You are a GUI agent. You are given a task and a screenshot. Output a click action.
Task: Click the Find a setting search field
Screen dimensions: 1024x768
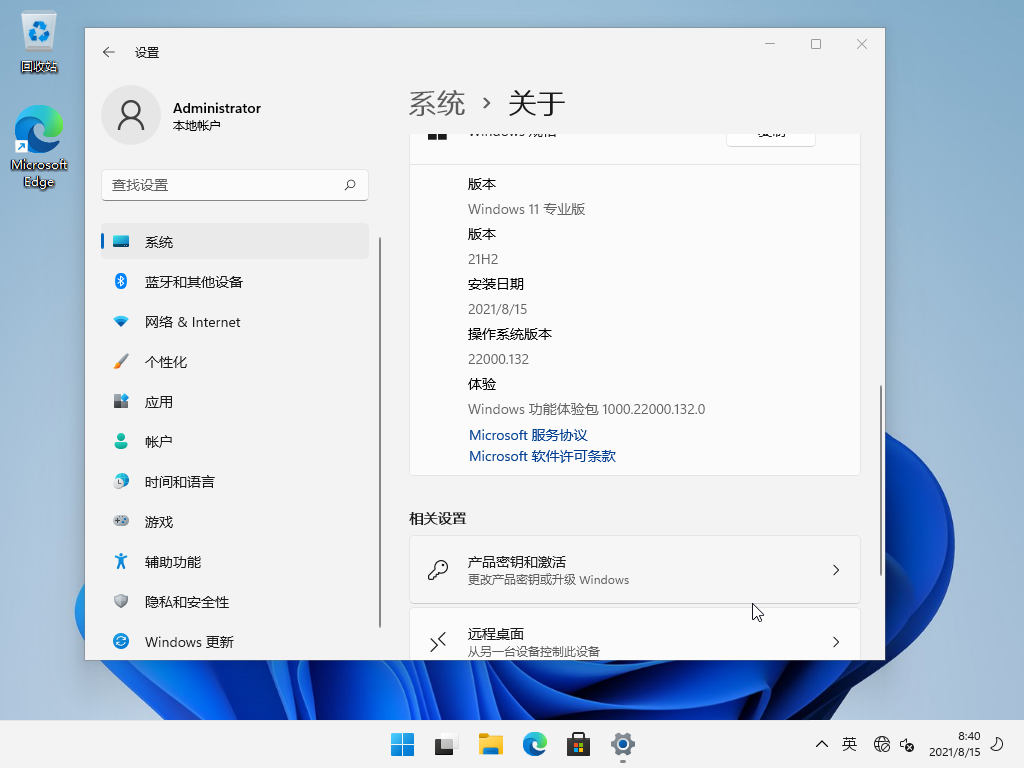click(x=225, y=185)
